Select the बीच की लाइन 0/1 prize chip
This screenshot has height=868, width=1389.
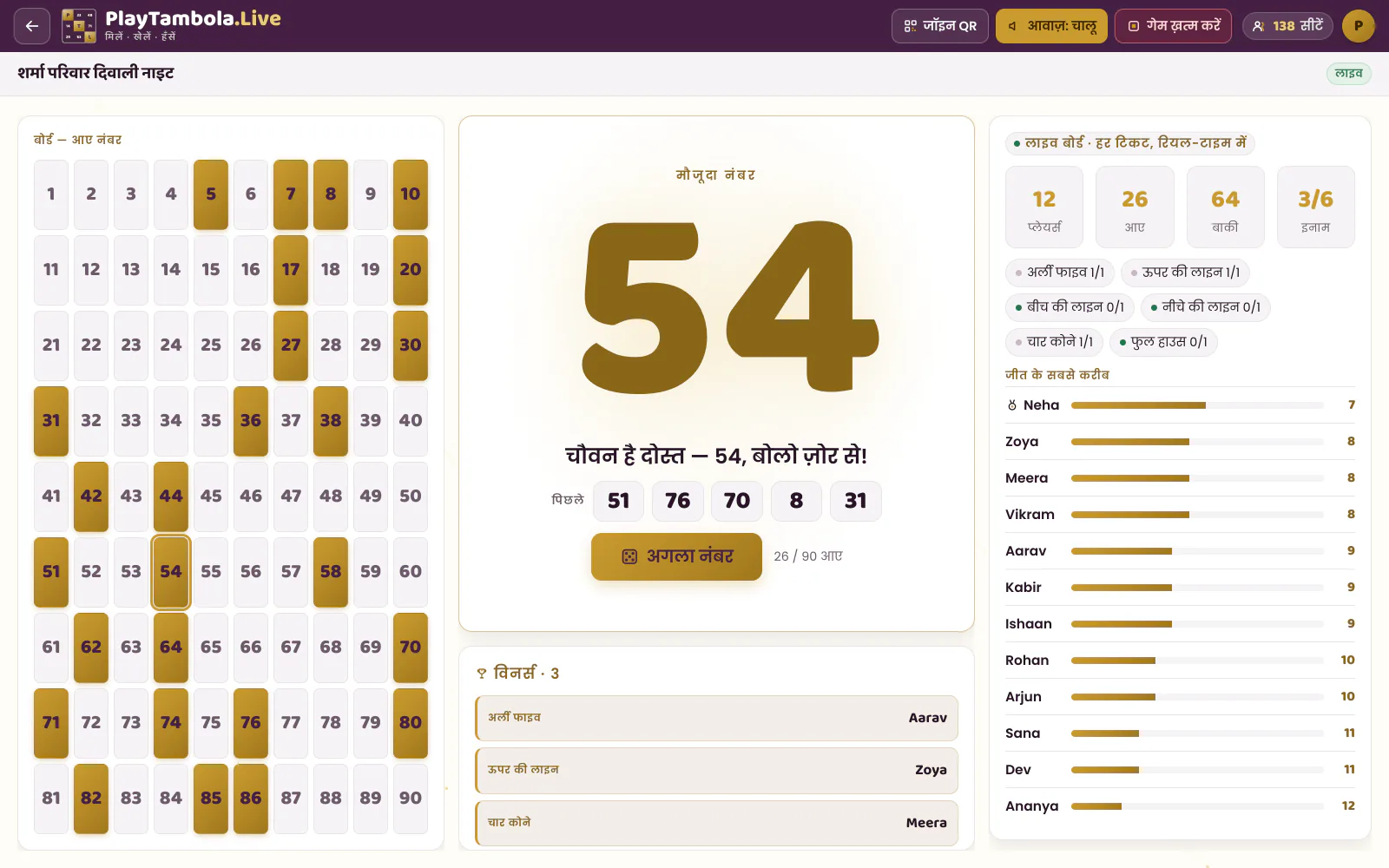point(1070,307)
